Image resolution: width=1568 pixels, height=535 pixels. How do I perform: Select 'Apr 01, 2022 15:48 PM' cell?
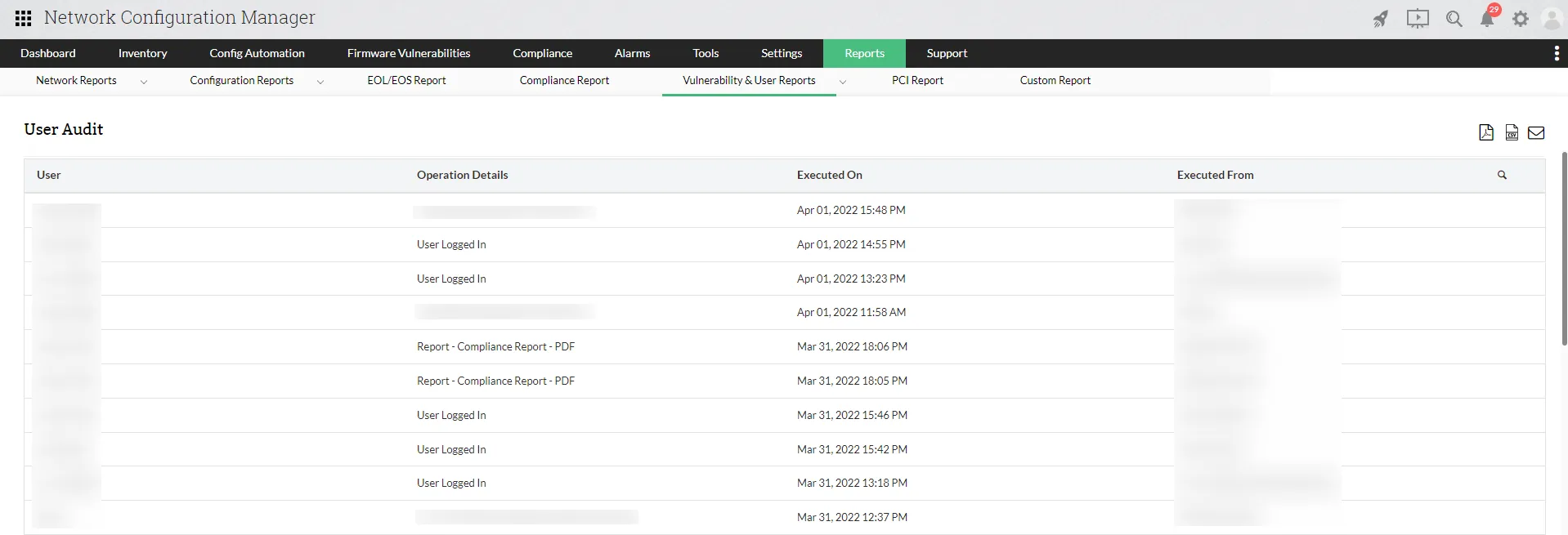pyautogui.click(x=851, y=210)
